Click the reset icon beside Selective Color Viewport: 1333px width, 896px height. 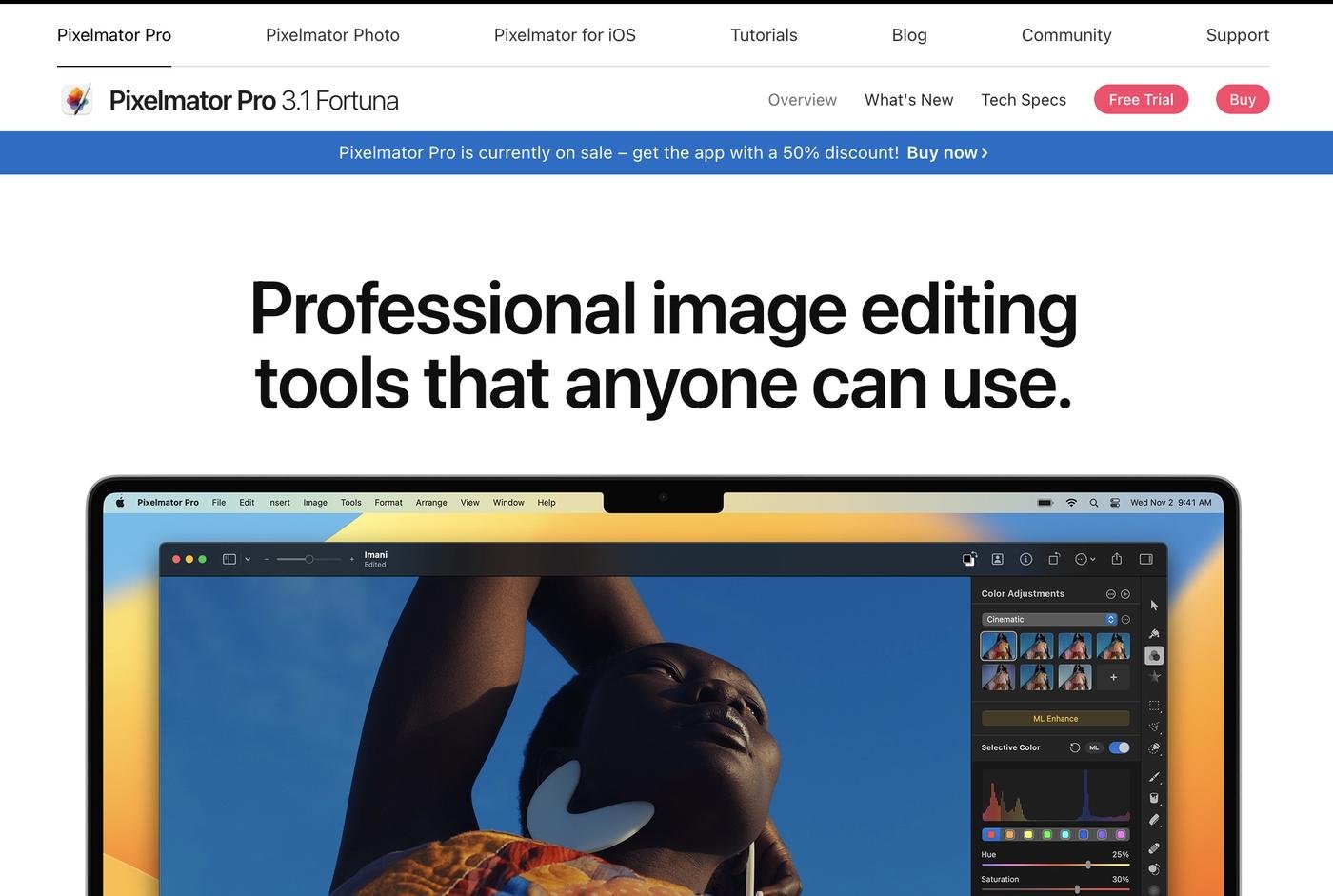click(1074, 747)
